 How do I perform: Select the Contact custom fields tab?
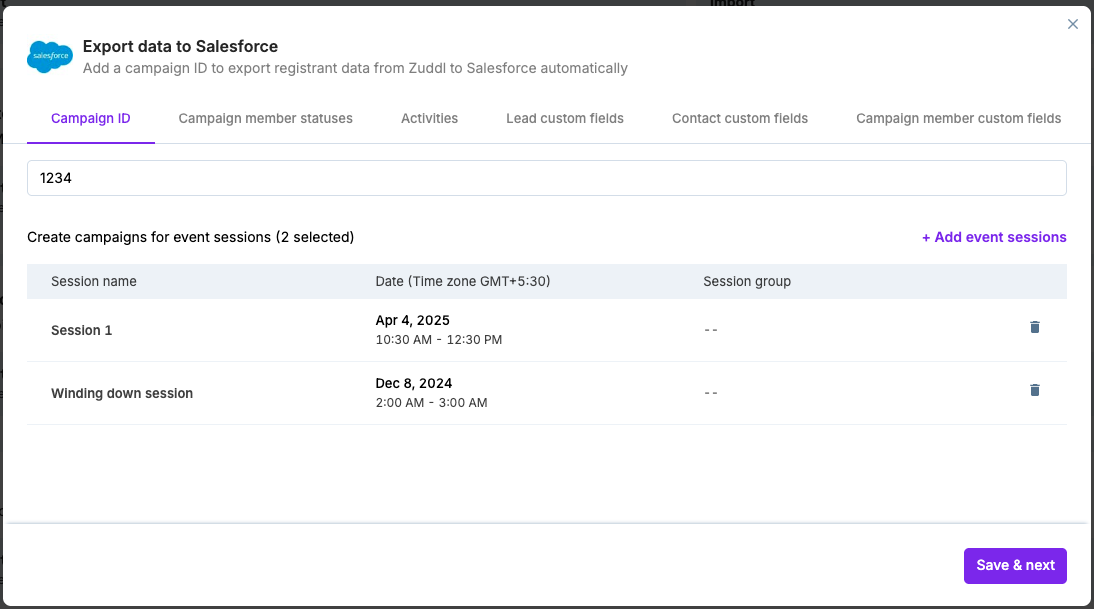click(x=739, y=118)
